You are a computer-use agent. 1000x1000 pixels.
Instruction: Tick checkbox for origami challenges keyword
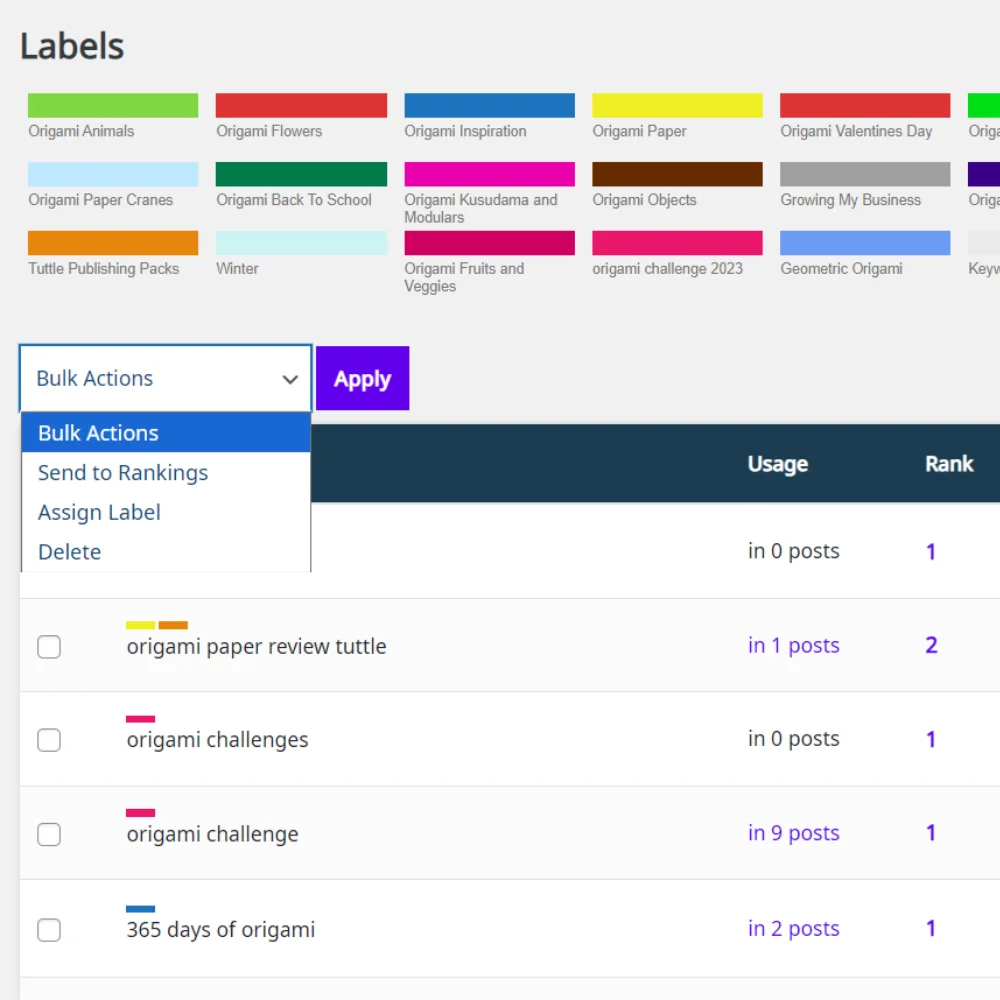point(49,740)
